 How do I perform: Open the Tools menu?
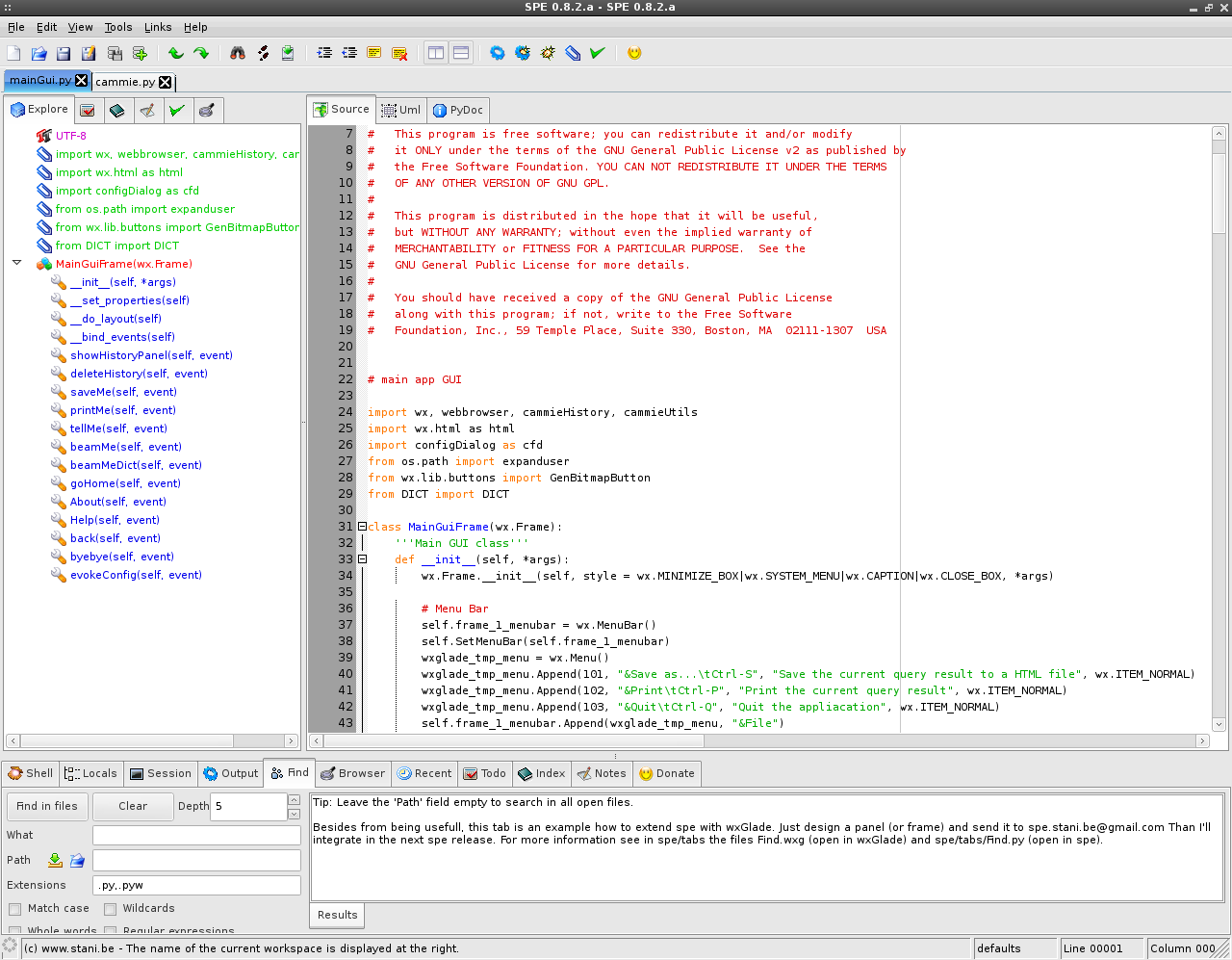click(x=118, y=27)
